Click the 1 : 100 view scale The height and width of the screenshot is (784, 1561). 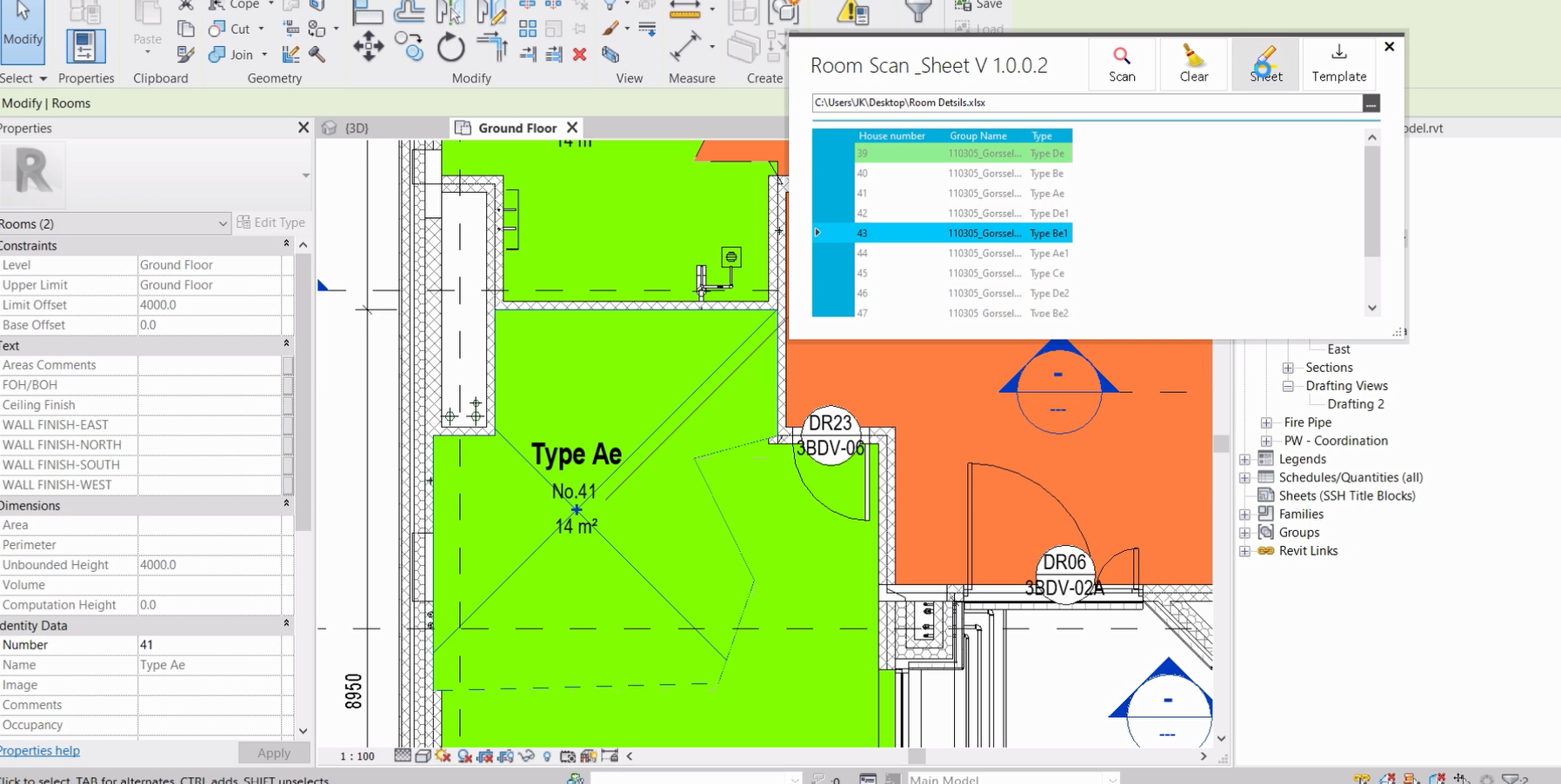point(357,756)
